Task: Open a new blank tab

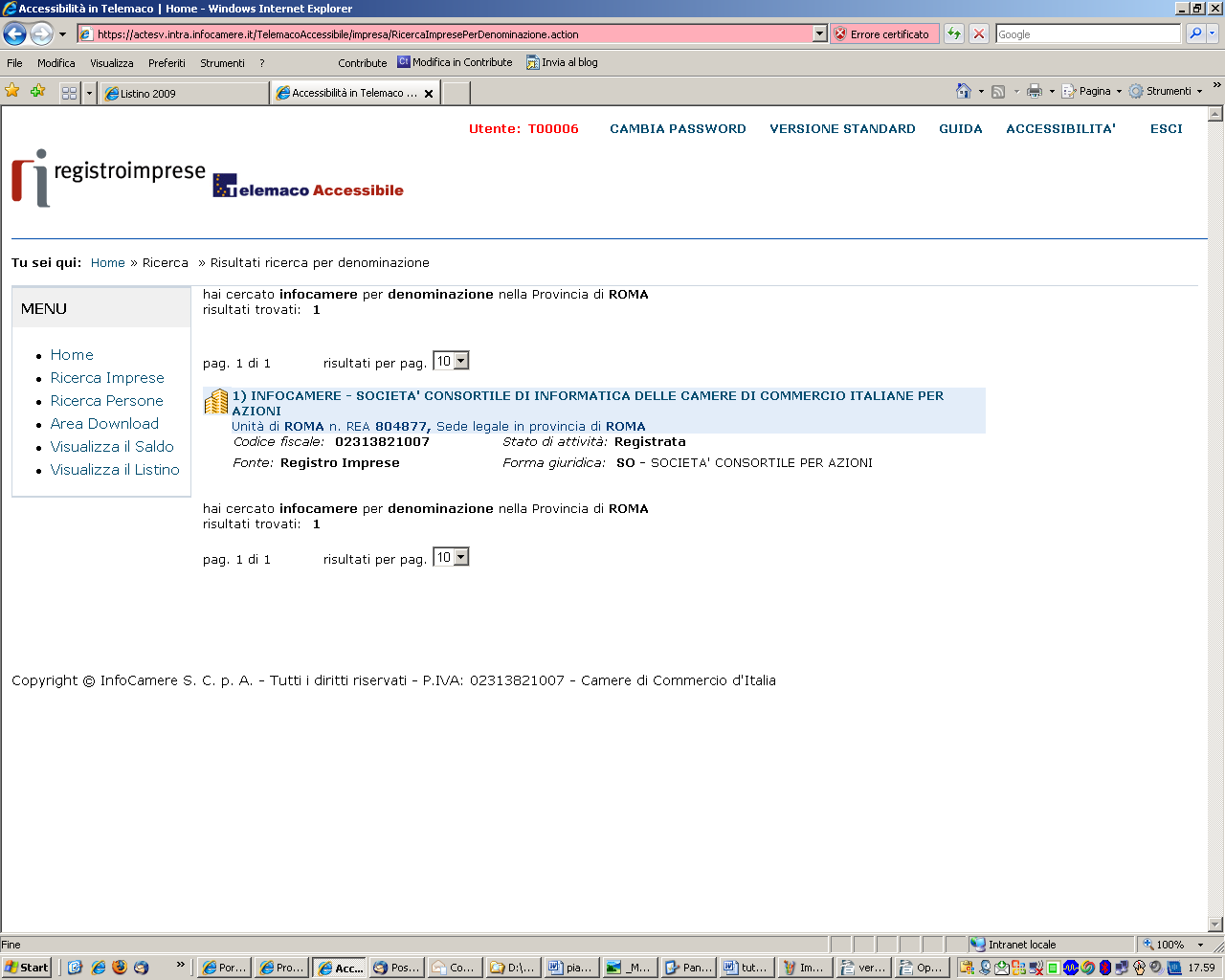Action: point(457,93)
